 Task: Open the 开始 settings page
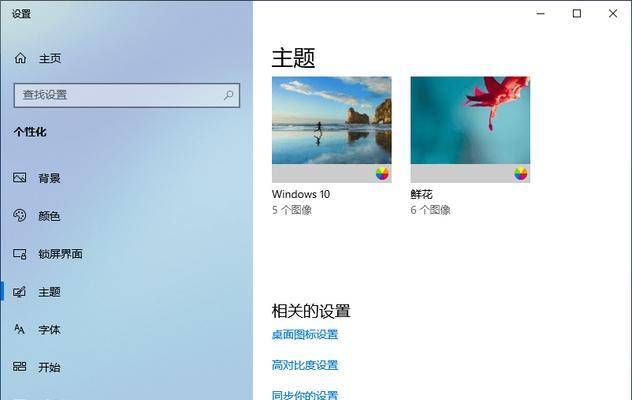pyautogui.click(x=49, y=367)
